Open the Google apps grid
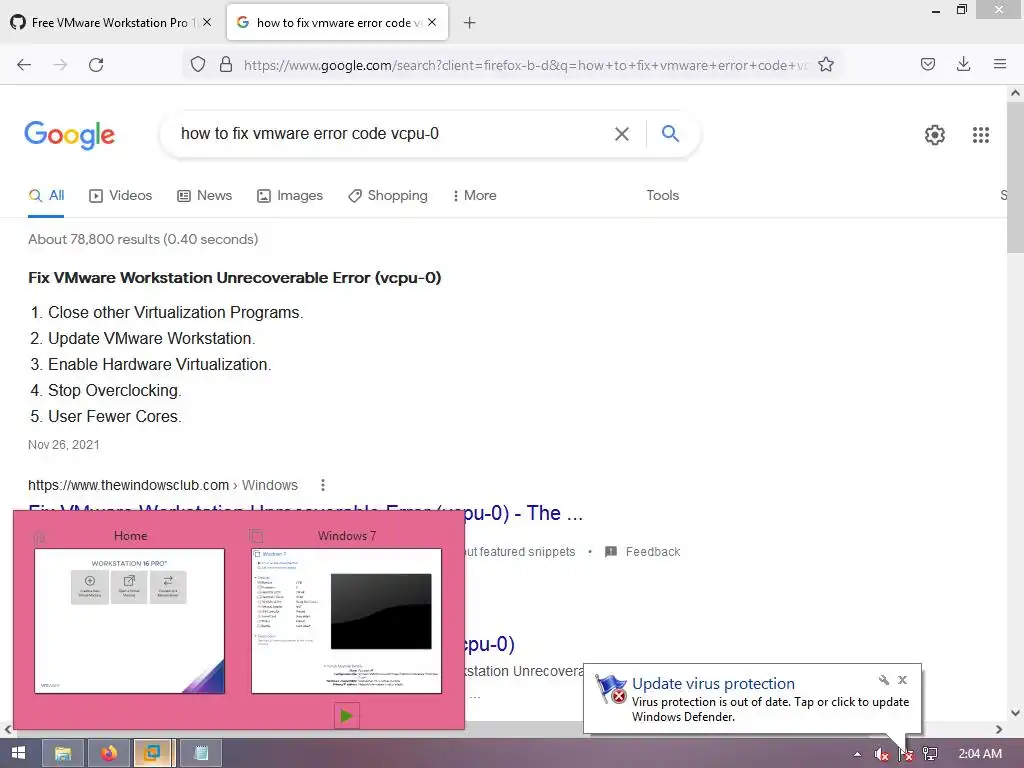The width and height of the screenshot is (1024, 768). 981,135
